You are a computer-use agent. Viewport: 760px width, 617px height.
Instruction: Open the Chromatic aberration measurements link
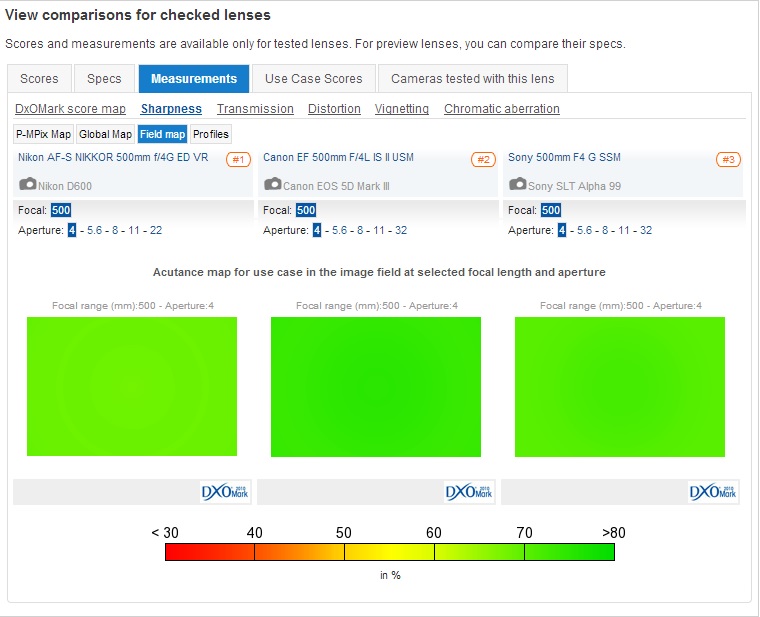coord(501,109)
